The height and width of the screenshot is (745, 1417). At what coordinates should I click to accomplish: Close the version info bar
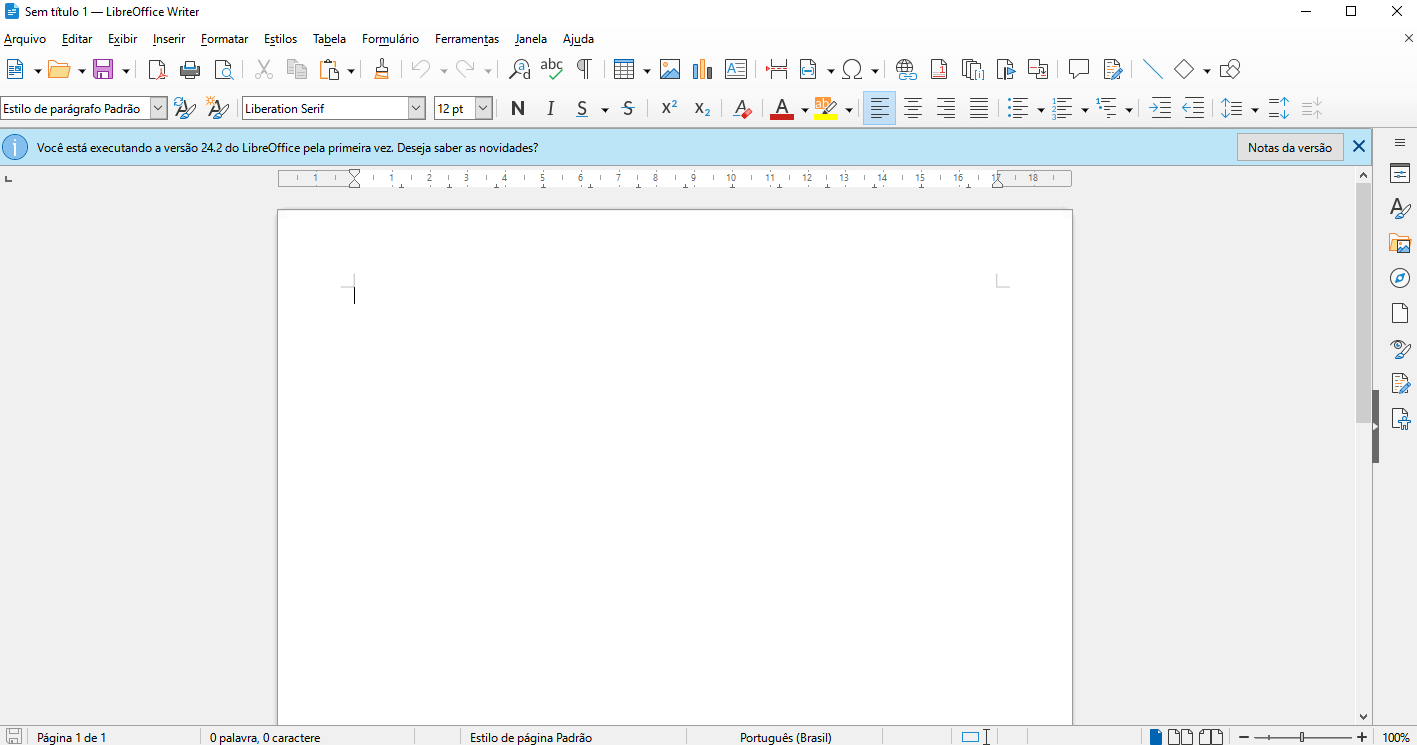(x=1359, y=147)
